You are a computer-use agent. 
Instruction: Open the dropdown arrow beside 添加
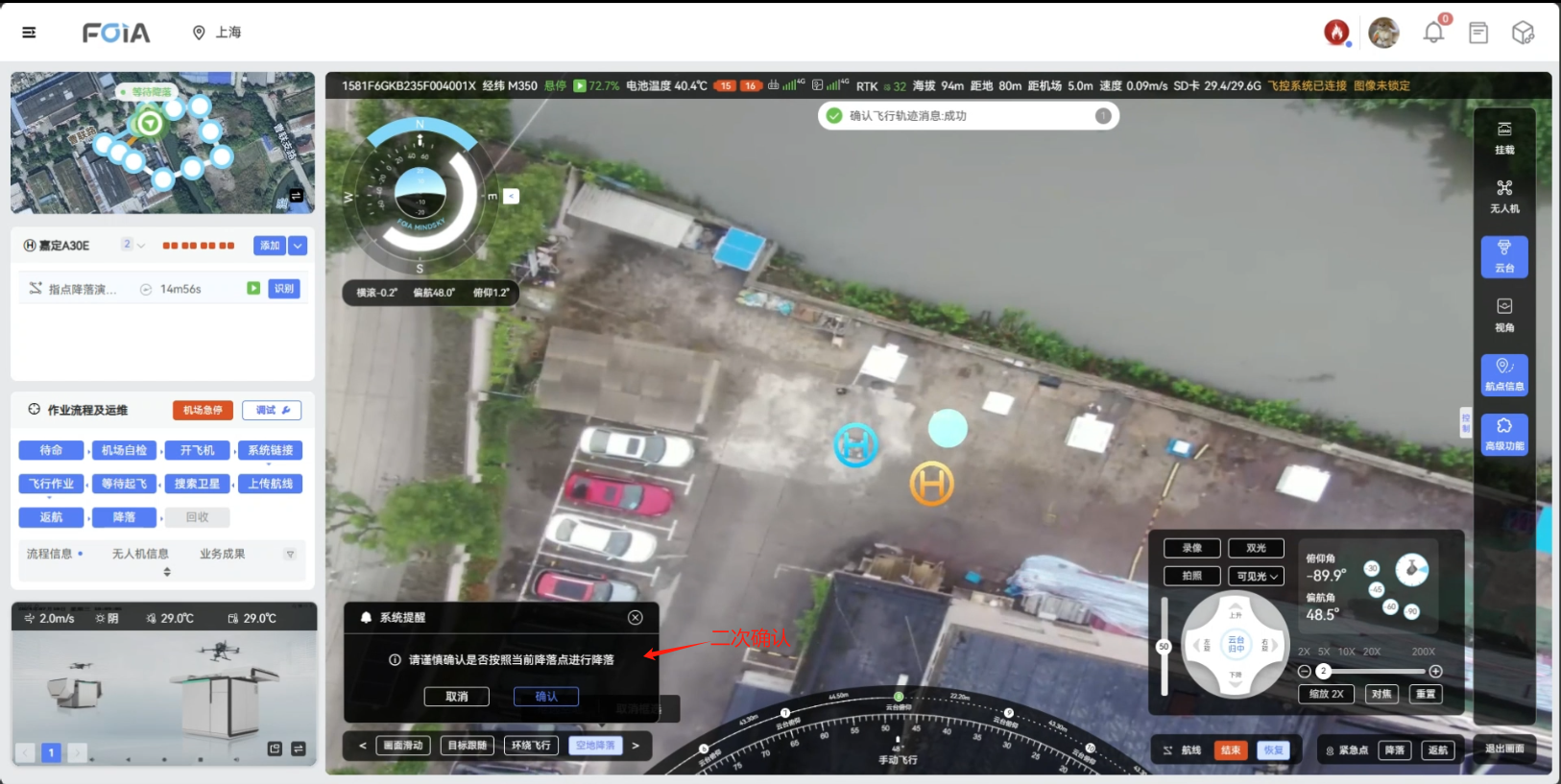point(298,246)
